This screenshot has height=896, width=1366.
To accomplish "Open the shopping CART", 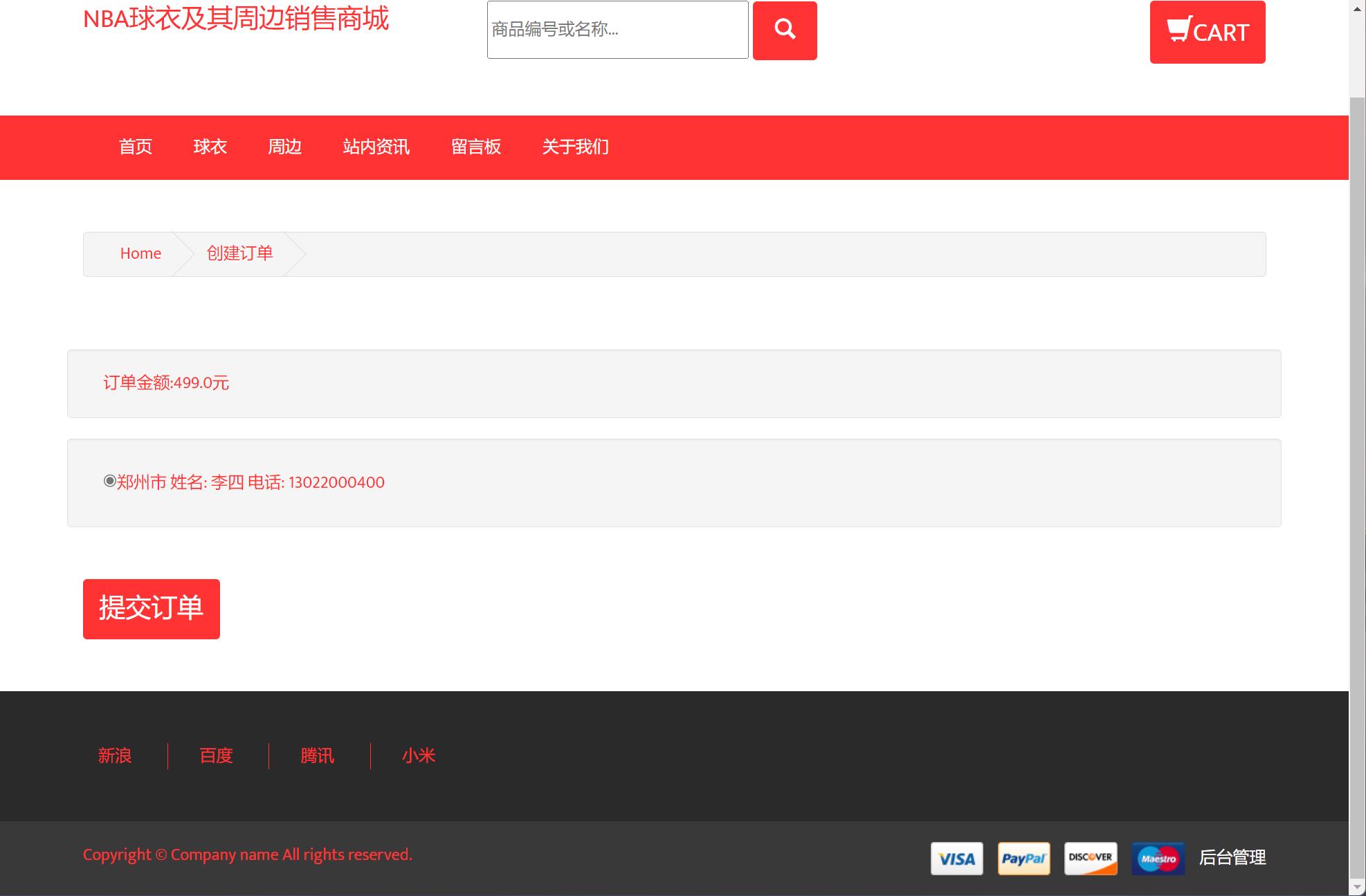I will point(1207,32).
